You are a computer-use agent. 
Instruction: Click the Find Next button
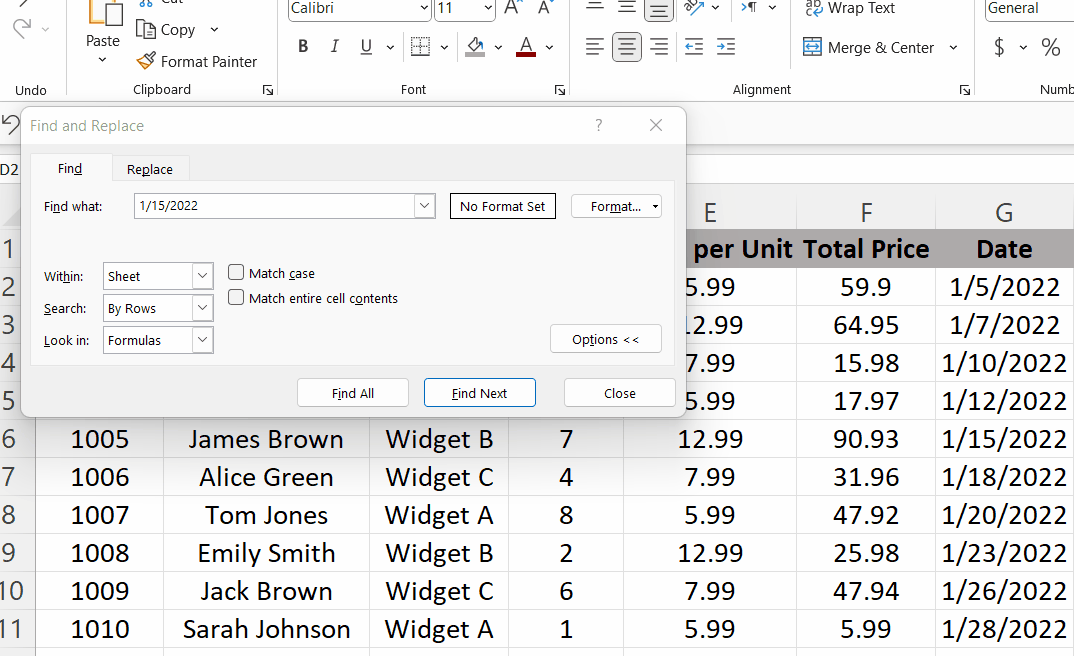tap(479, 393)
